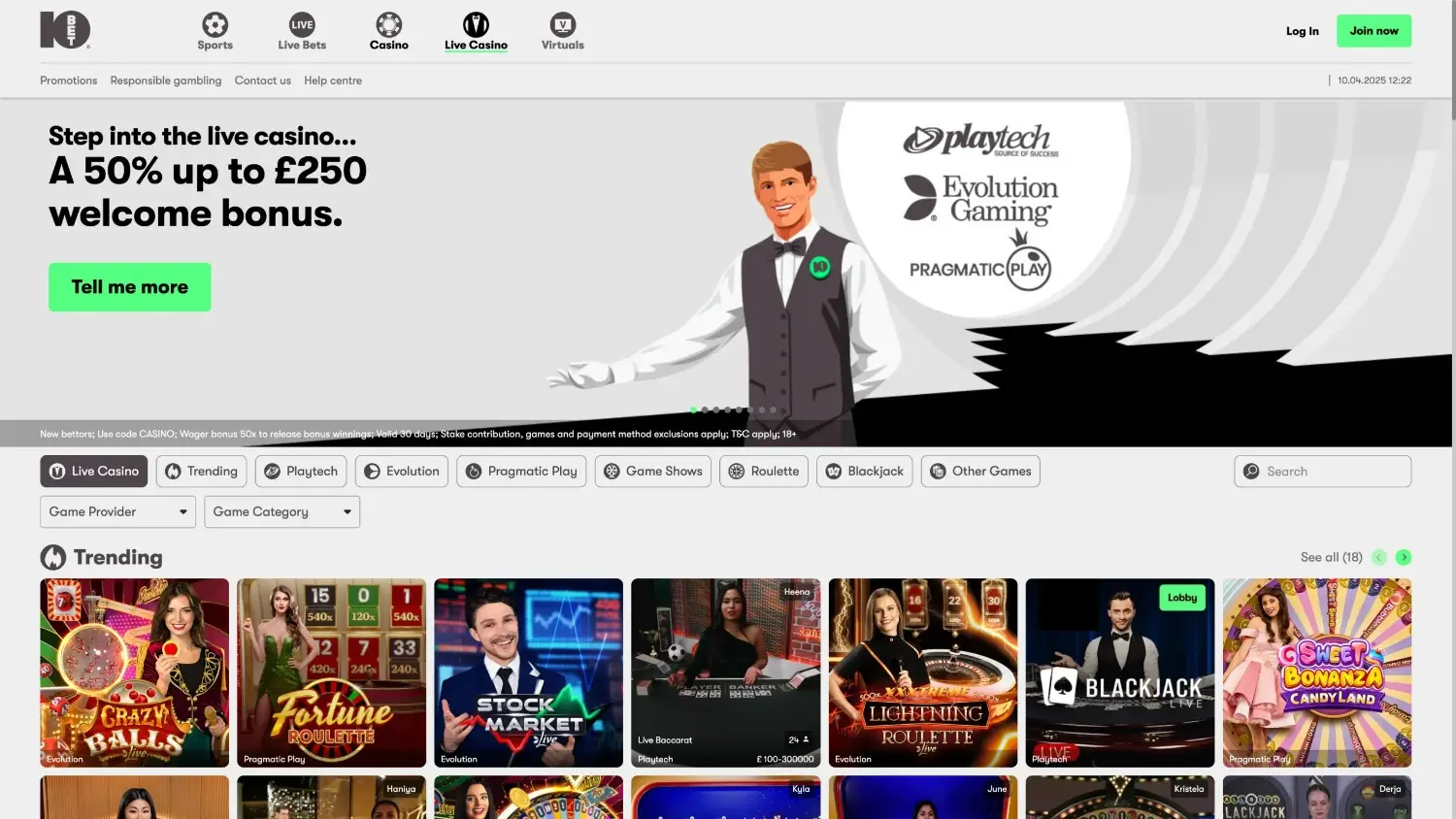Open Sweet Bonanza Candyland game
1456x819 pixels.
pos(1317,673)
